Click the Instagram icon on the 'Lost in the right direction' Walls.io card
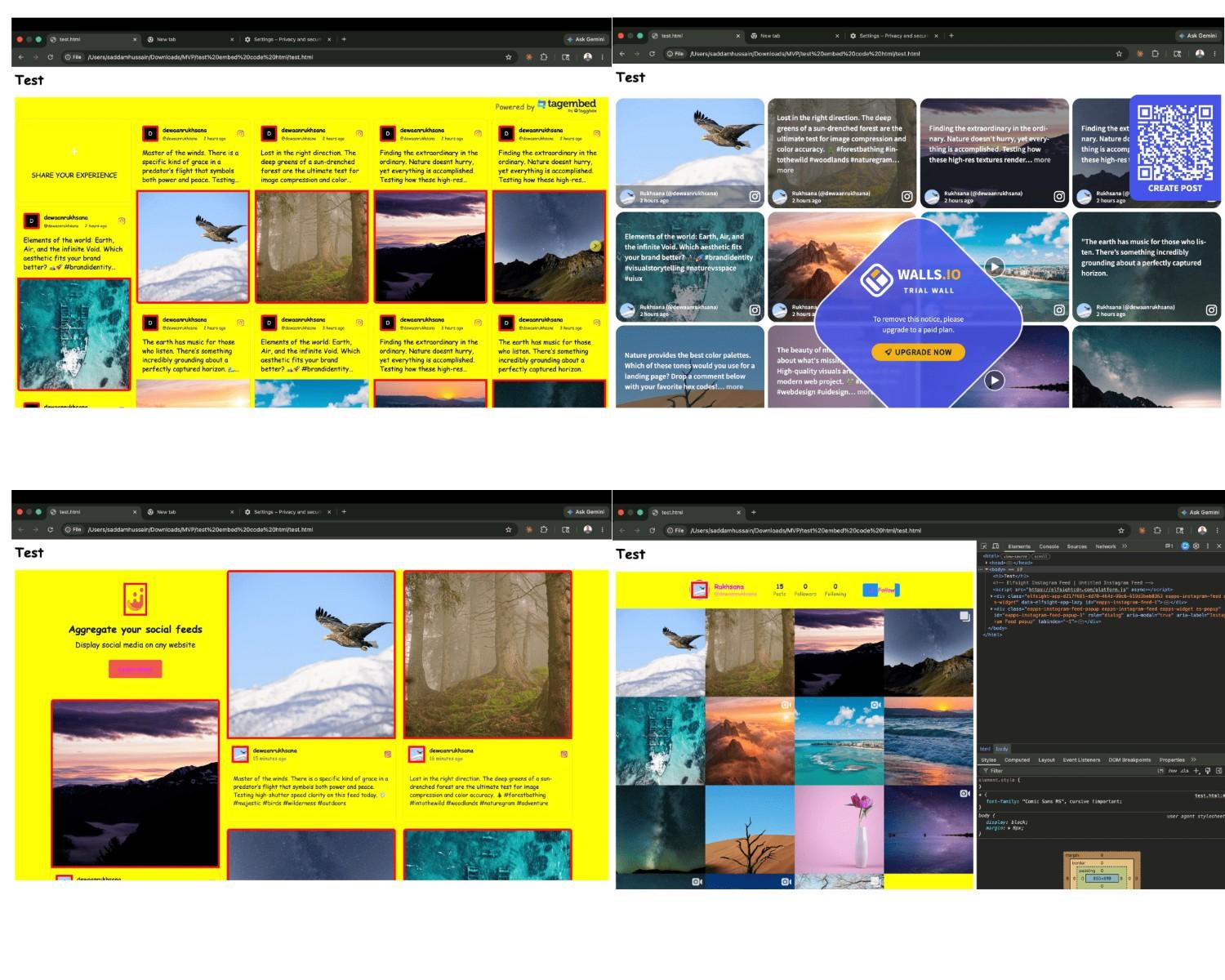The width and height of the screenshot is (1225, 980). pos(906,196)
